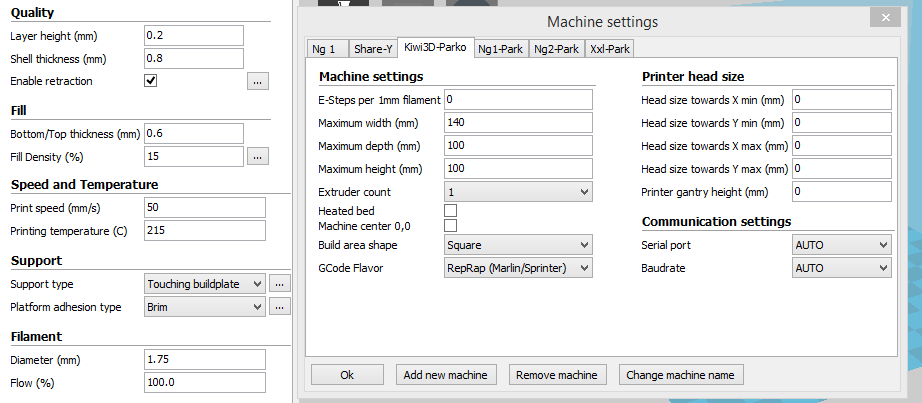Screen dimensions: 922x403
Task: Open the Serial port dropdown
Action: (840, 245)
